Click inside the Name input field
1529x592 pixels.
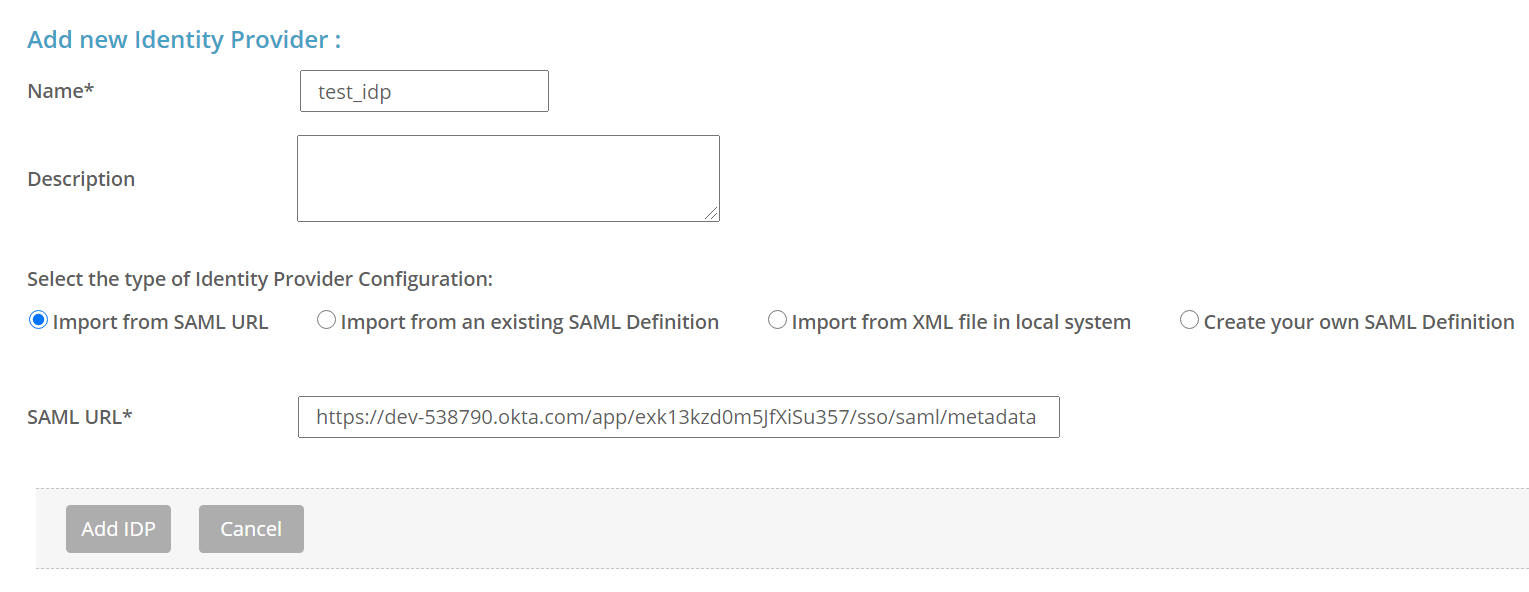point(423,90)
